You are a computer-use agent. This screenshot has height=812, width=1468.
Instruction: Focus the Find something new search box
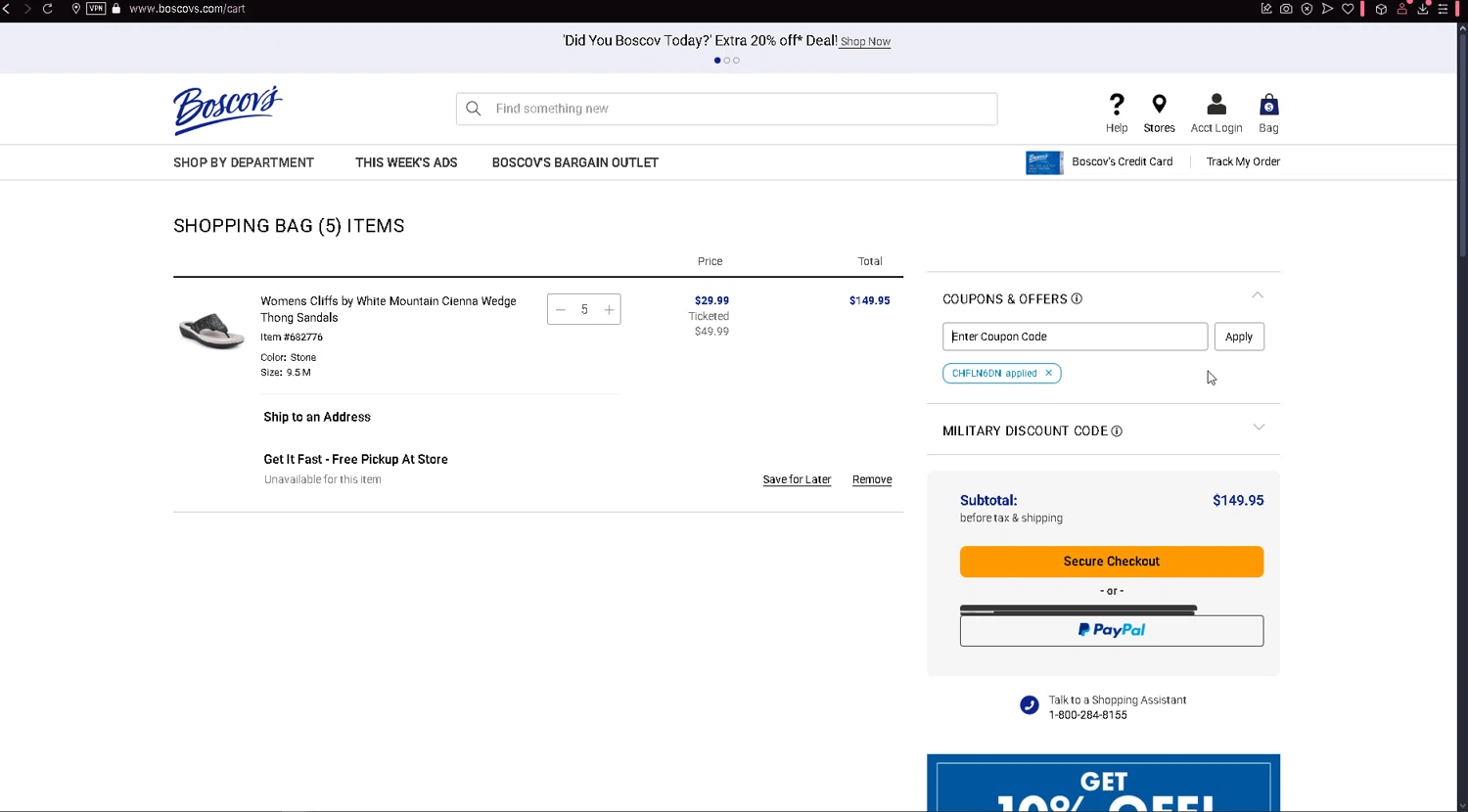click(727, 109)
